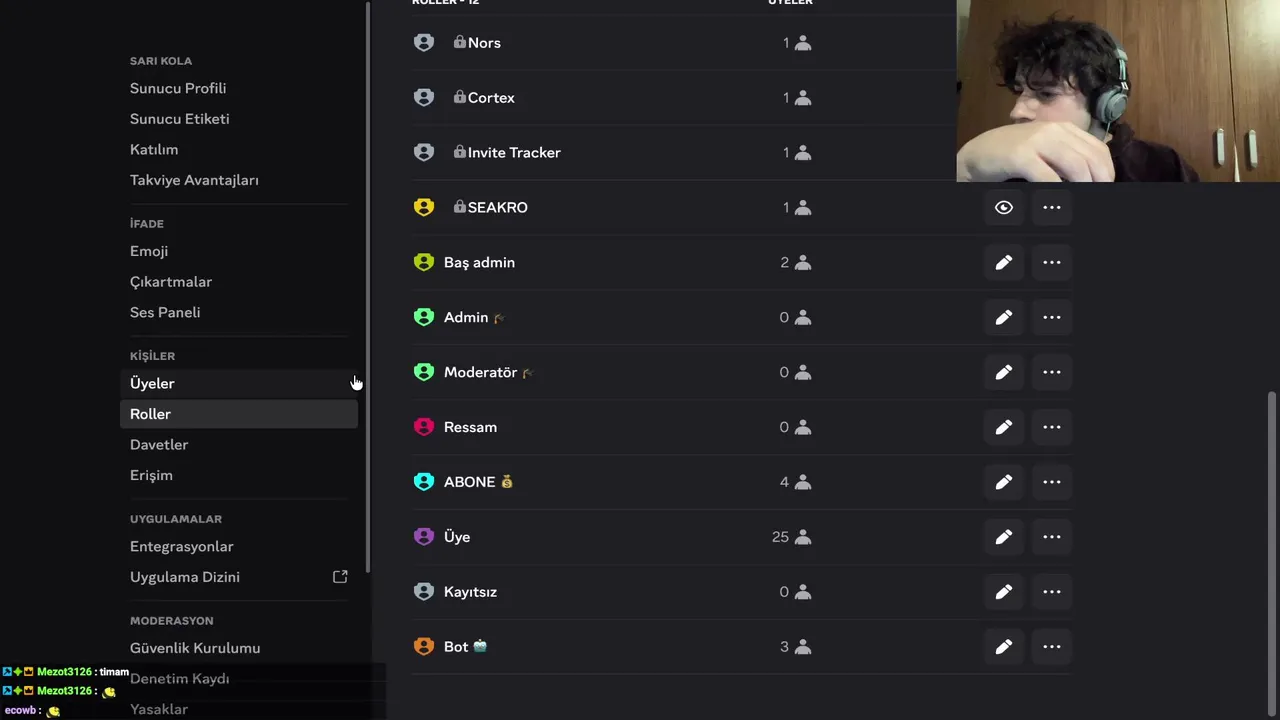Click the edit pencil for Moderatör role
This screenshot has width=1280, height=720.
pos(1003,372)
